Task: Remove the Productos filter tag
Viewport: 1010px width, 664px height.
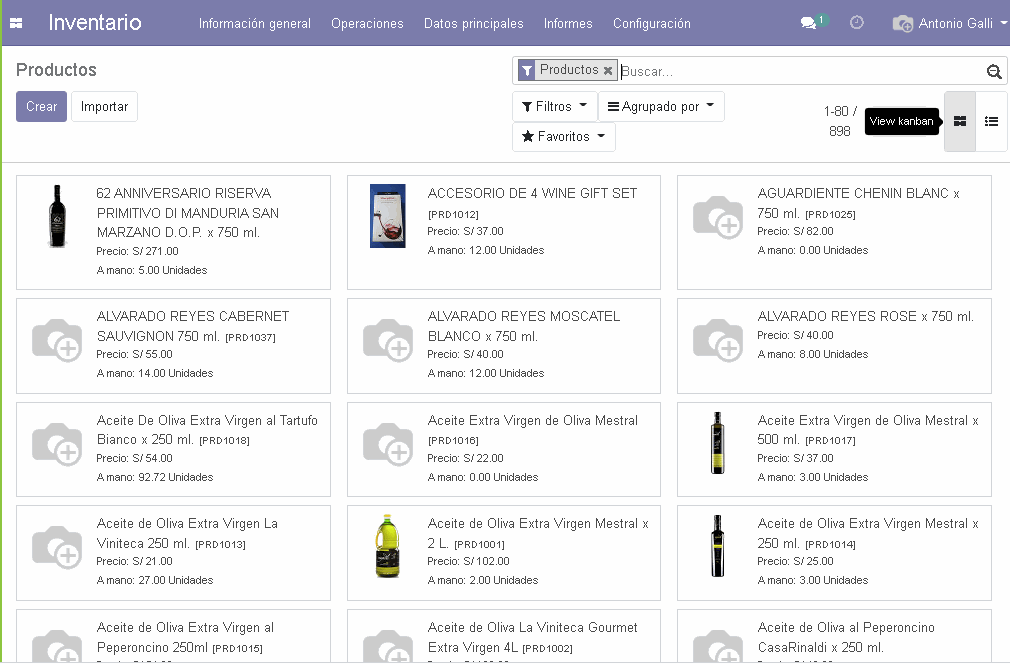Action: point(608,71)
